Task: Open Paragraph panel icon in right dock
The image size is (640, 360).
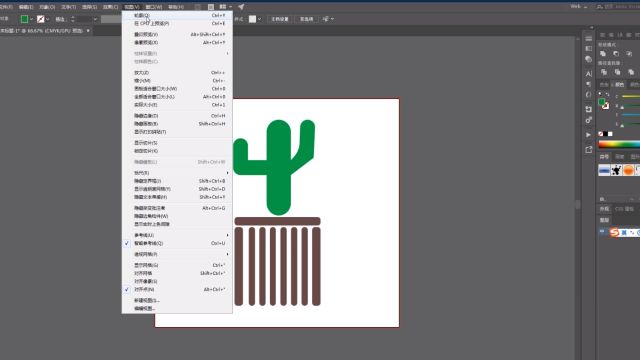Action: click(589, 84)
